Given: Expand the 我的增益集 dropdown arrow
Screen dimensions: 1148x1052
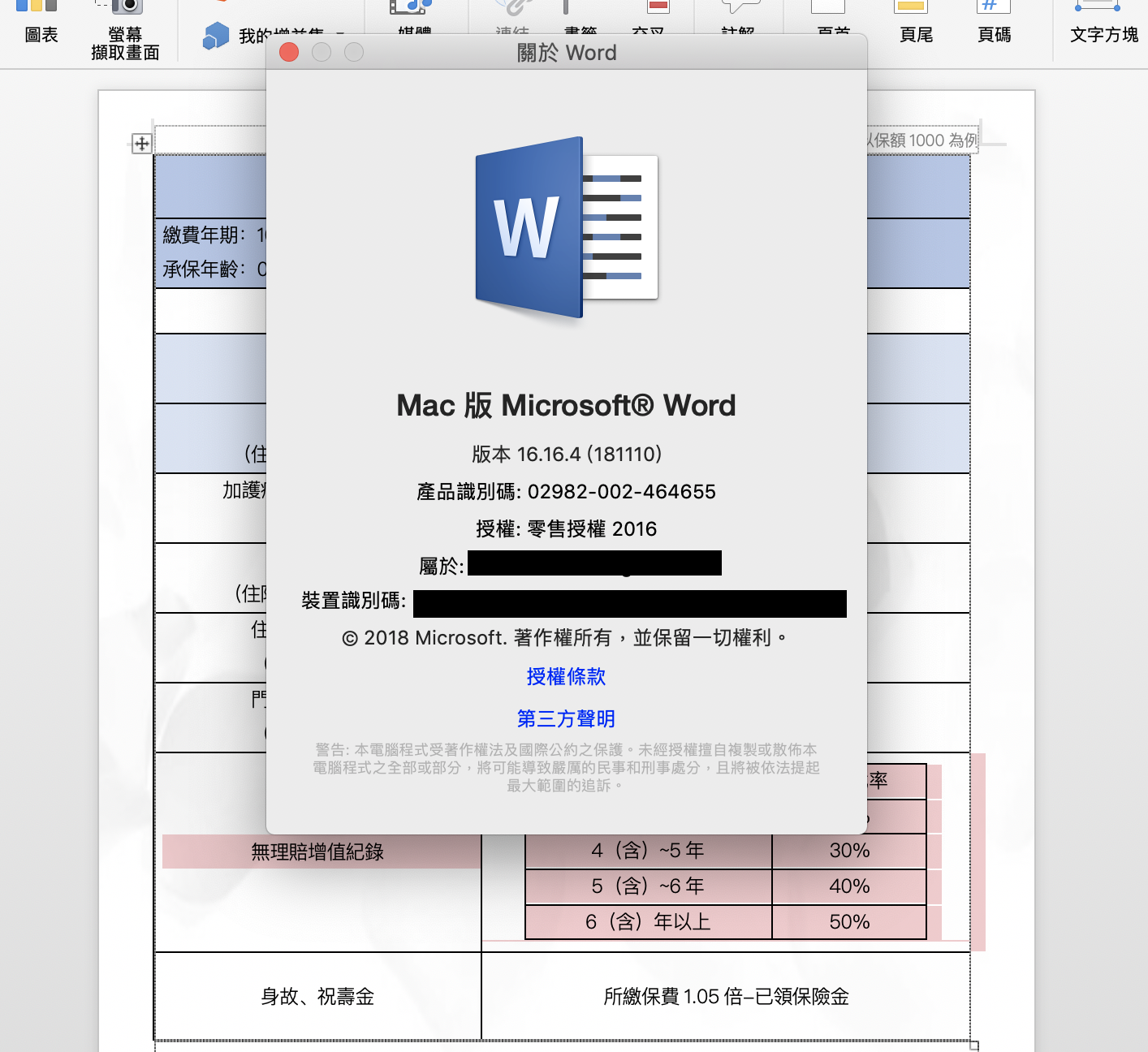Looking at the screenshot, I should [339, 33].
